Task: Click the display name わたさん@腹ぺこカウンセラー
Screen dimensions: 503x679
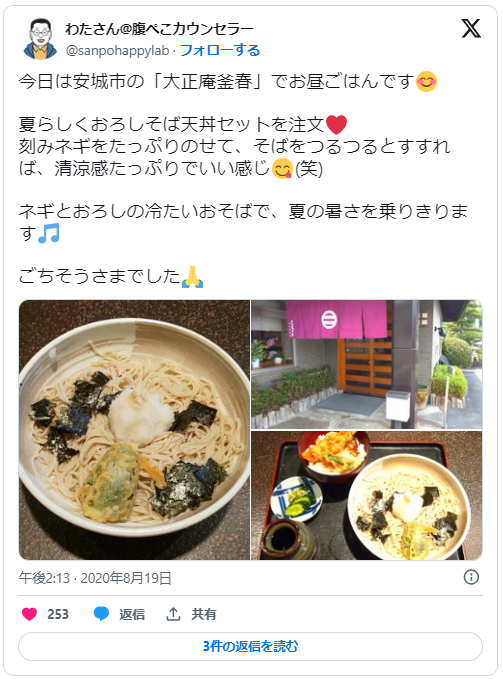Action: pyautogui.click(x=159, y=29)
